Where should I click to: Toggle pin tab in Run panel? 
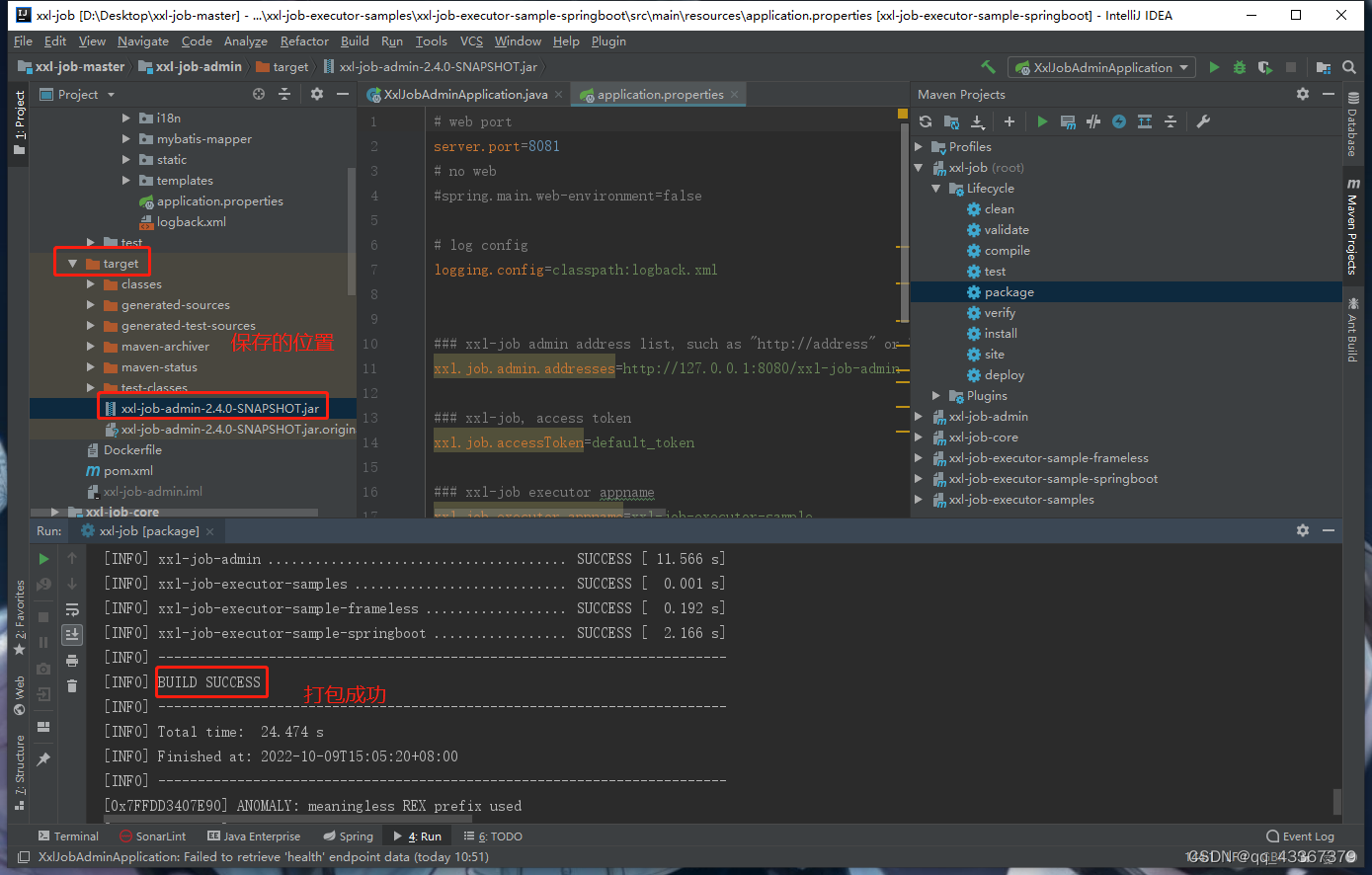pos(43,759)
